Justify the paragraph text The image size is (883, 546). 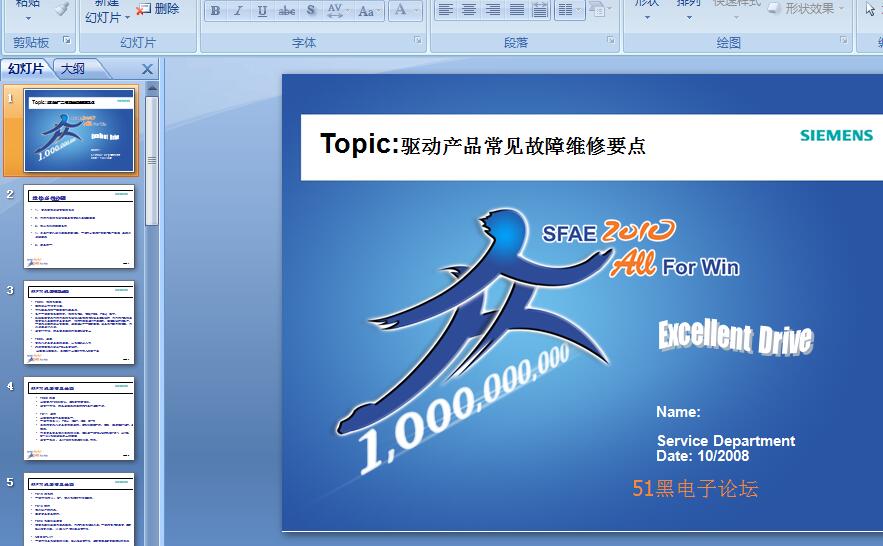tap(516, 10)
